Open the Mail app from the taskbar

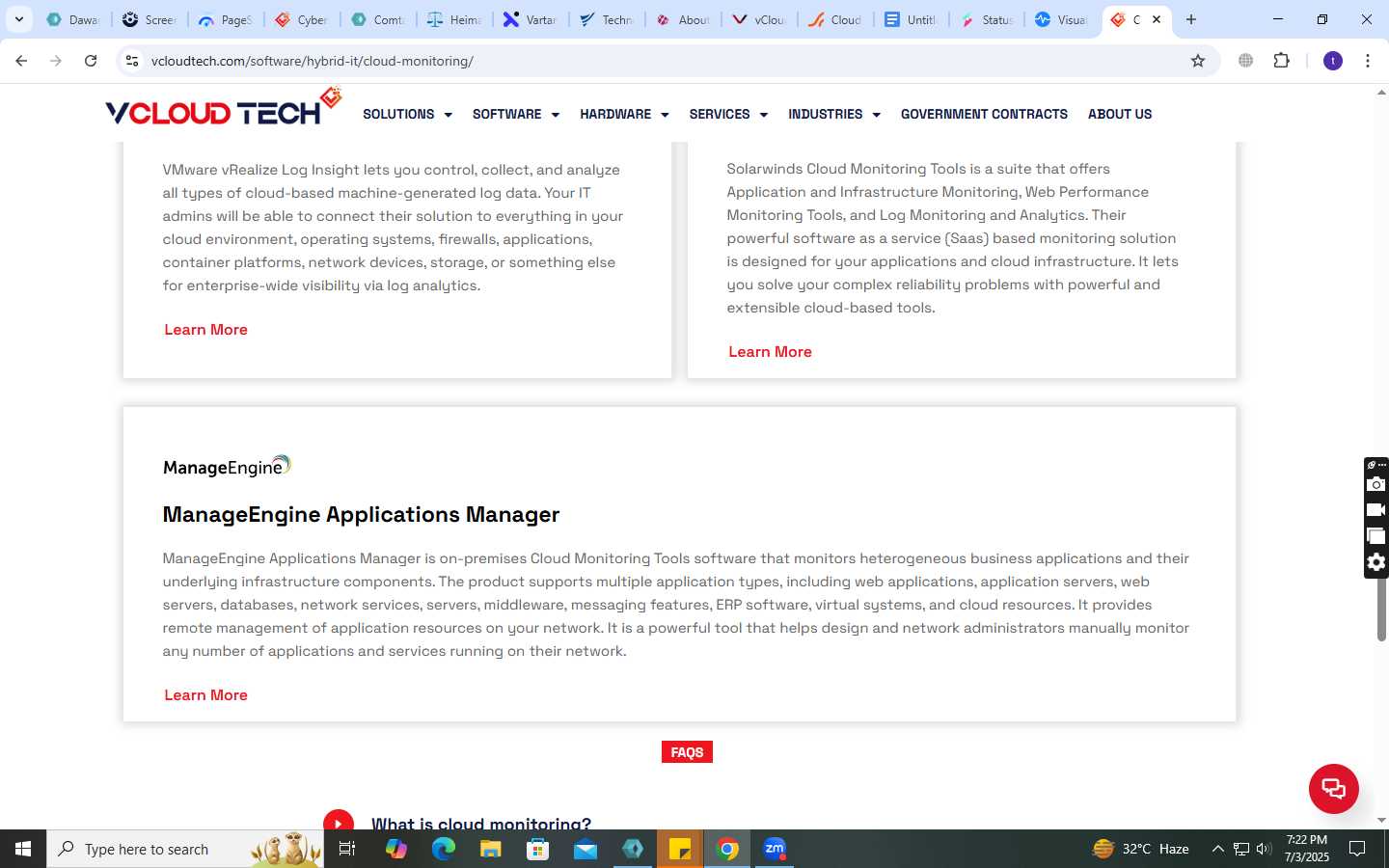coord(586,849)
